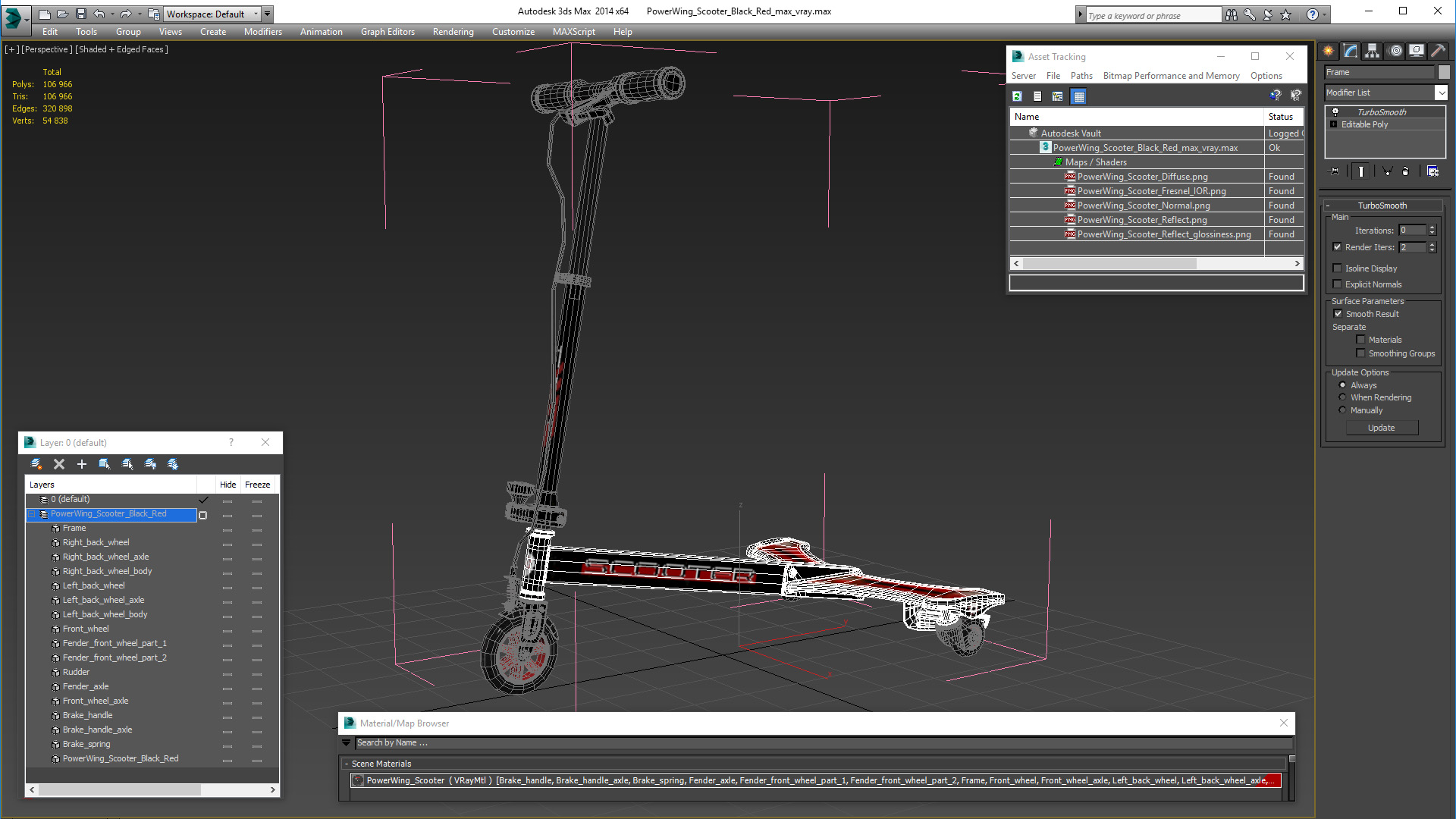The height and width of the screenshot is (819, 1456).
Task: Click Freeze/Unfreeze All Layers icon
Action: (173, 464)
